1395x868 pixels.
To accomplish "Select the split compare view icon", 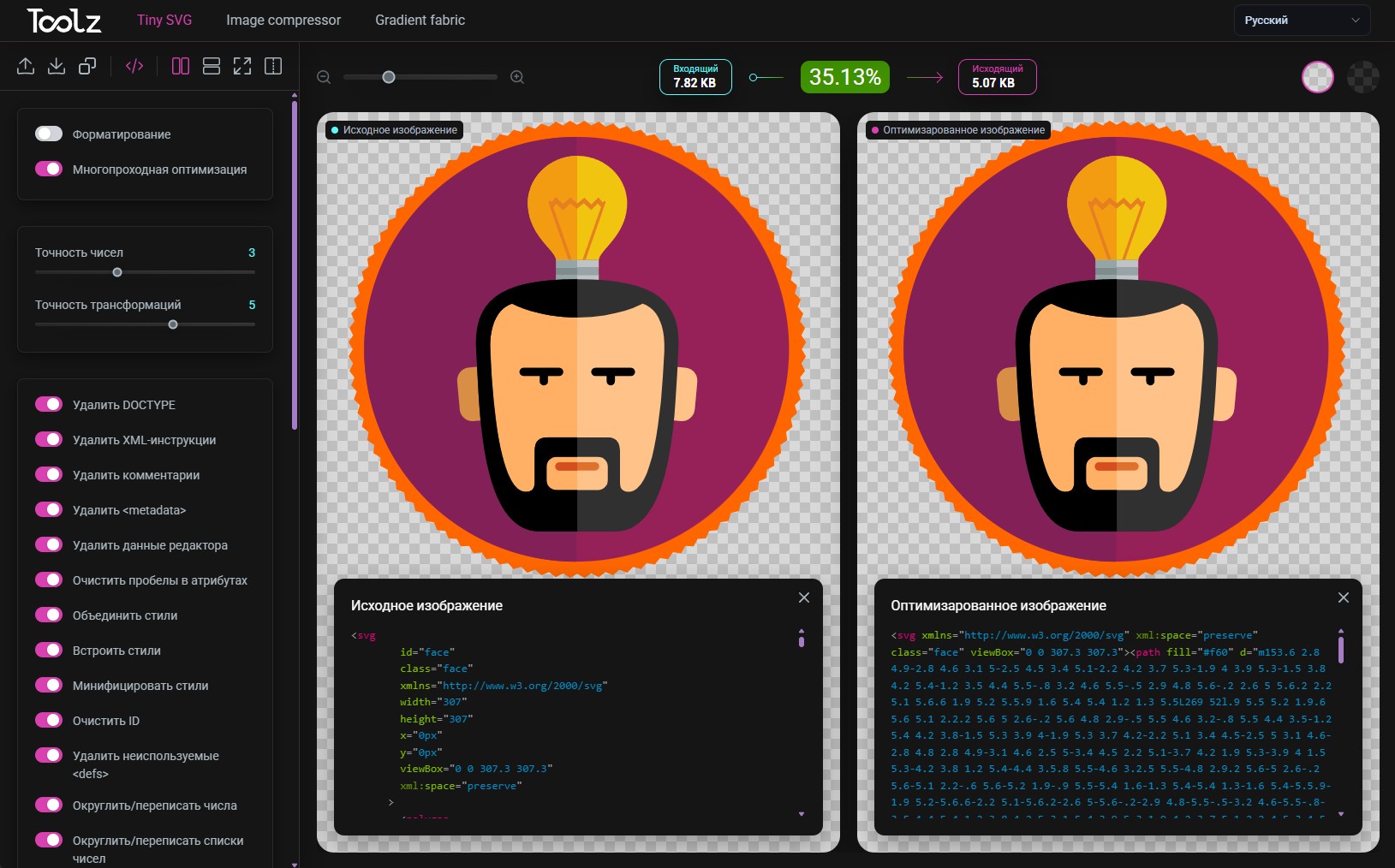I will [273, 66].
